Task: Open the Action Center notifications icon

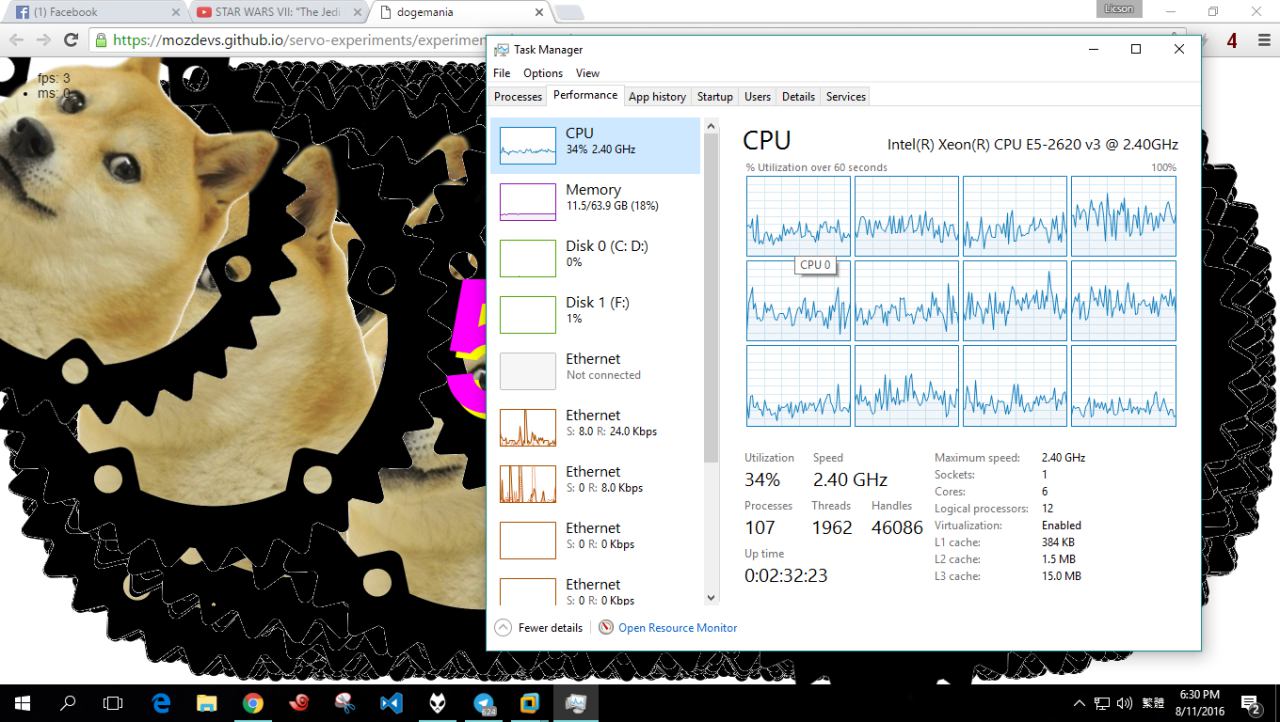Action: [x=1249, y=703]
